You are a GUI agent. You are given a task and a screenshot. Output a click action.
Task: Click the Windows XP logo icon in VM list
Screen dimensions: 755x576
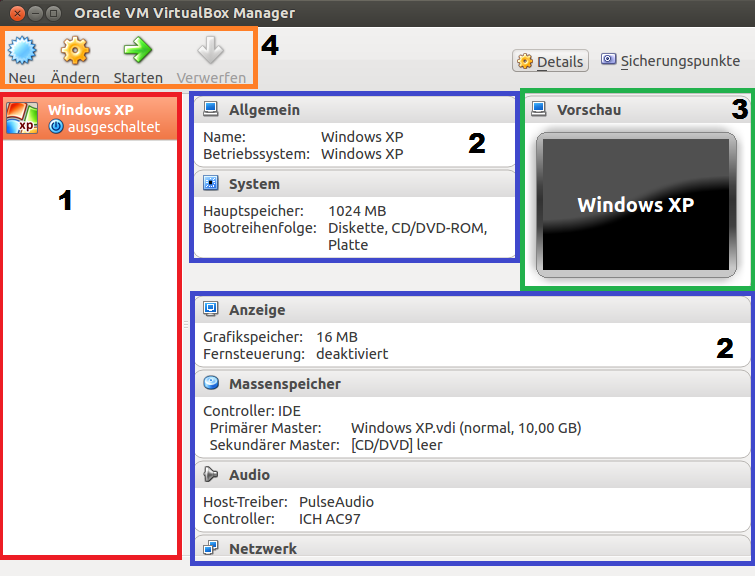pyautogui.click(x=22, y=118)
